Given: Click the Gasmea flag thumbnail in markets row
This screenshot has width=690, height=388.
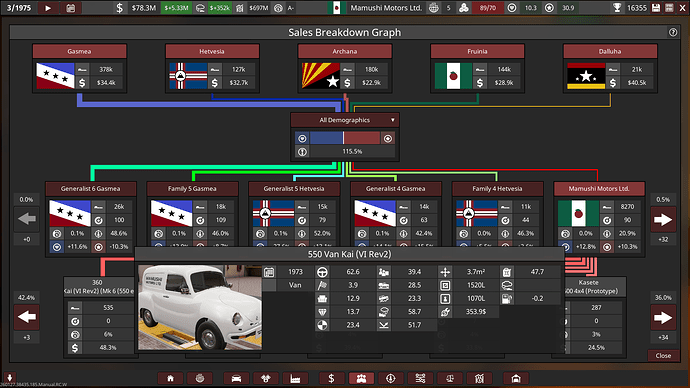Looking at the screenshot, I should click(55, 76).
